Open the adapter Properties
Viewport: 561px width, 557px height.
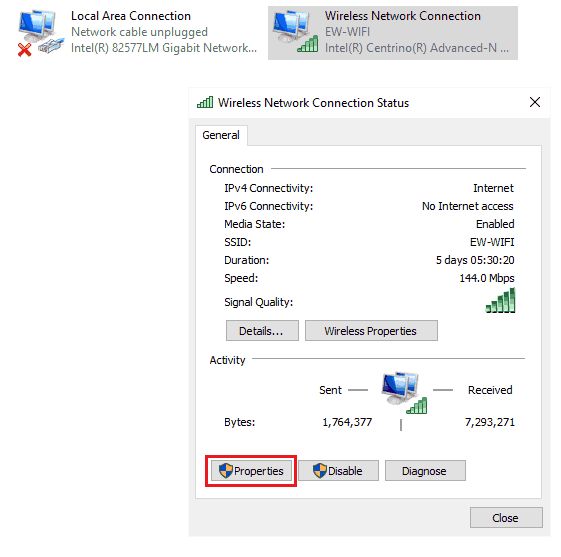click(251, 470)
